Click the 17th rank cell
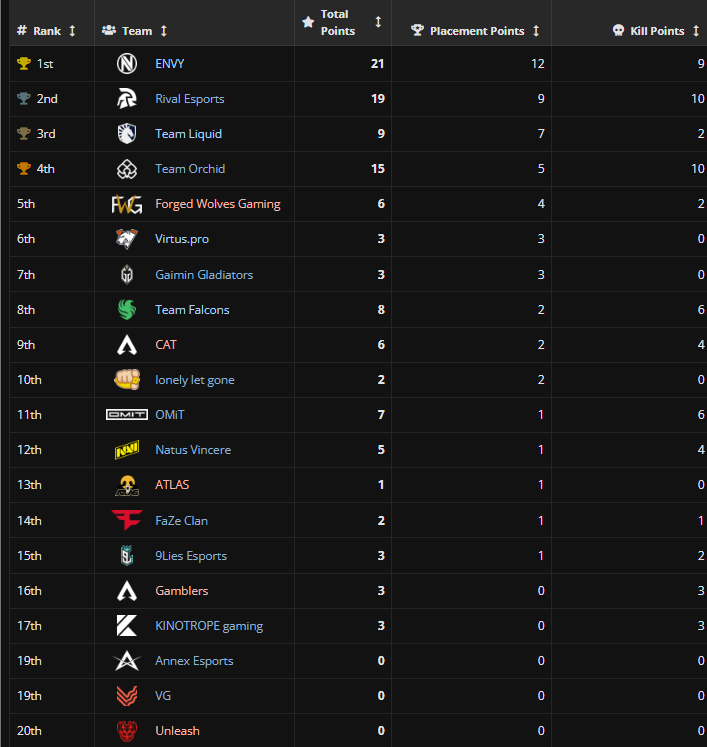Image resolution: width=707 pixels, height=747 pixels. click(x=52, y=626)
